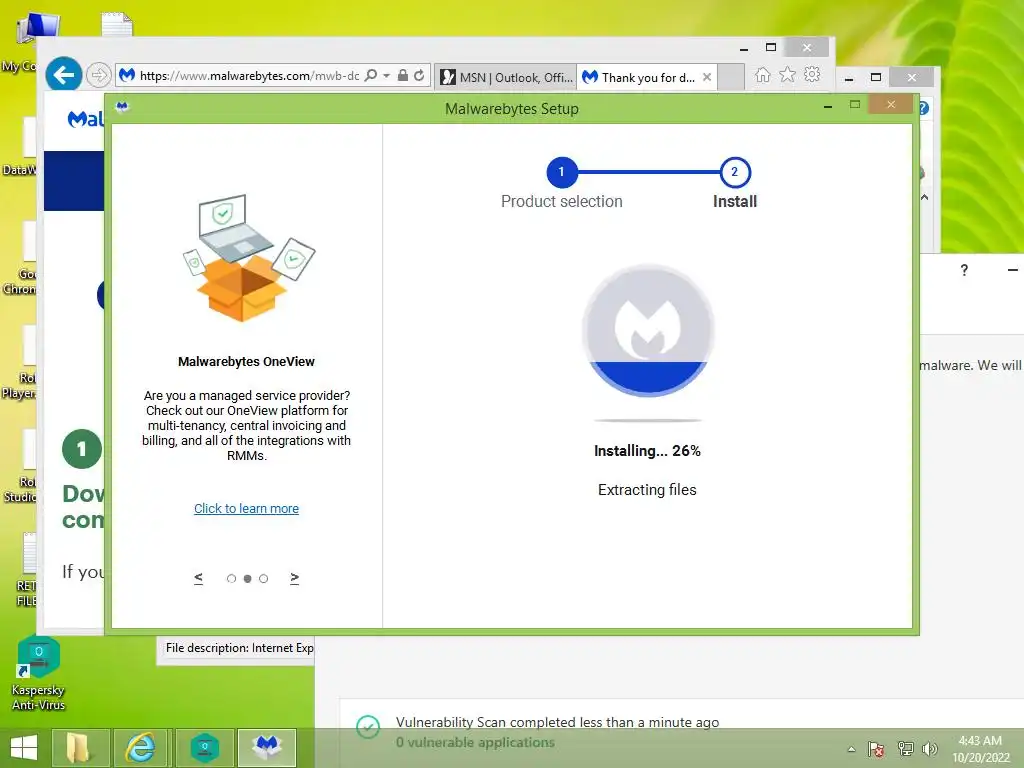1024x768 pixels.
Task: Show hidden system tray icons
Action: point(852,749)
